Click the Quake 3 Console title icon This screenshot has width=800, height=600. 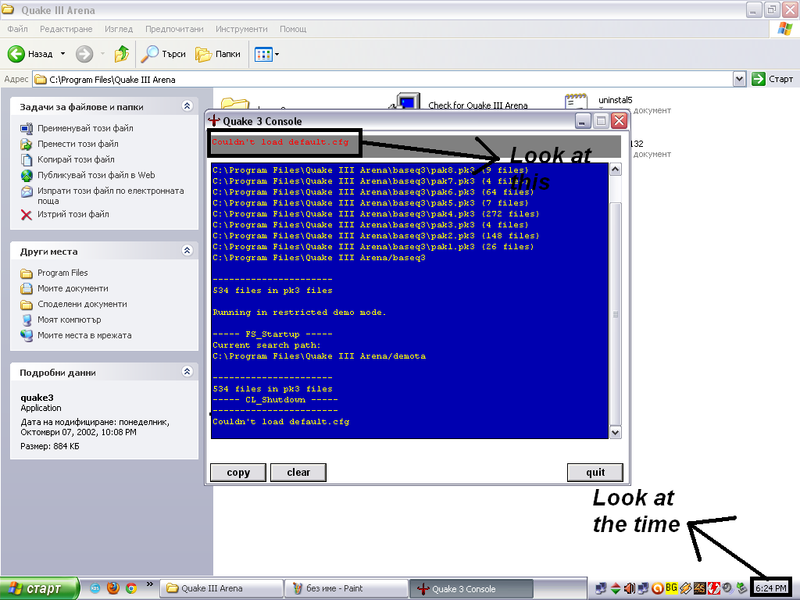point(214,121)
